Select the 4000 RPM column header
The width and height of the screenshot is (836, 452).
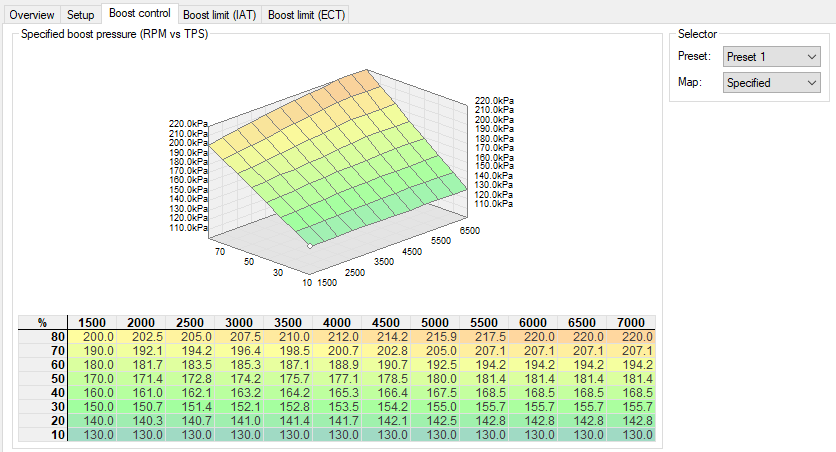(337, 322)
